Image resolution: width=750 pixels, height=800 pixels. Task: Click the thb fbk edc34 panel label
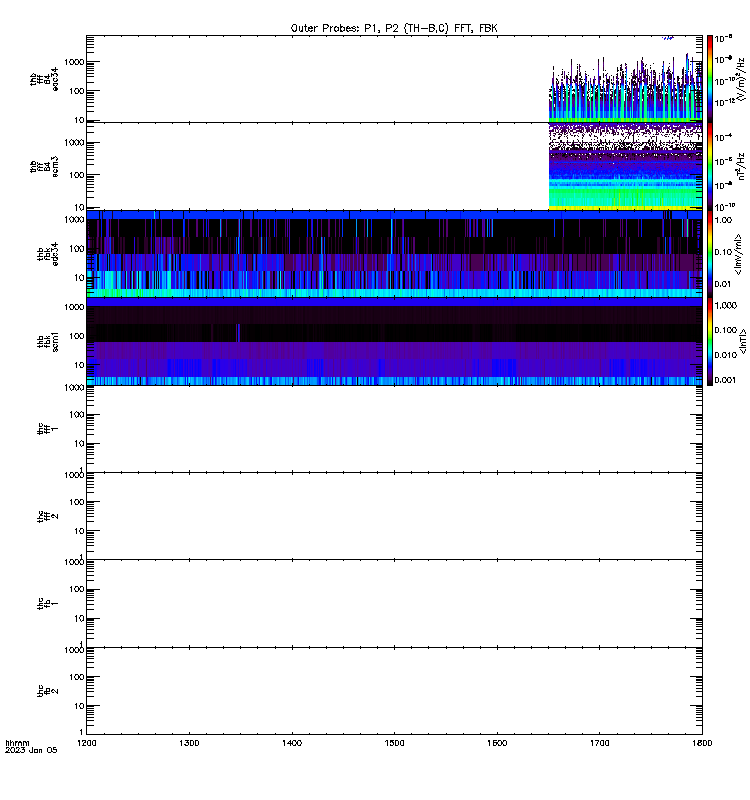48,254
